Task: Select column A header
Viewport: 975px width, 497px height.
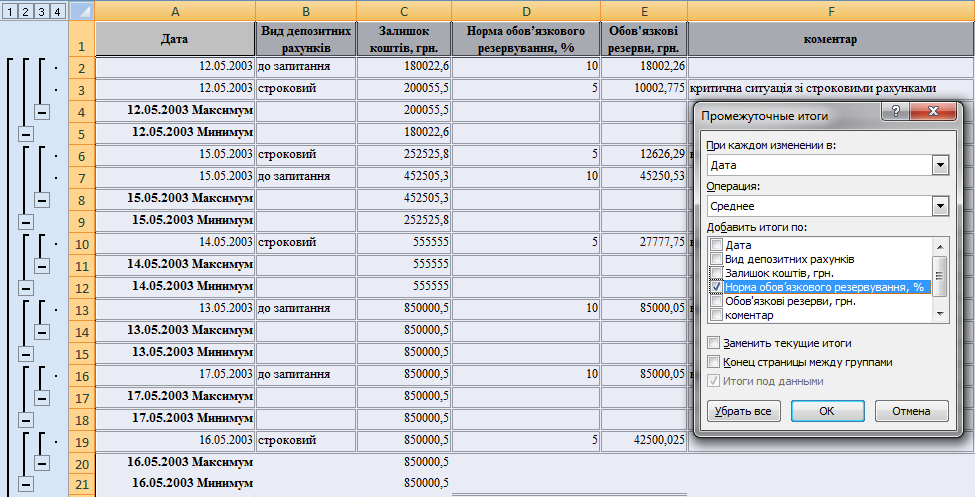Action: click(175, 11)
